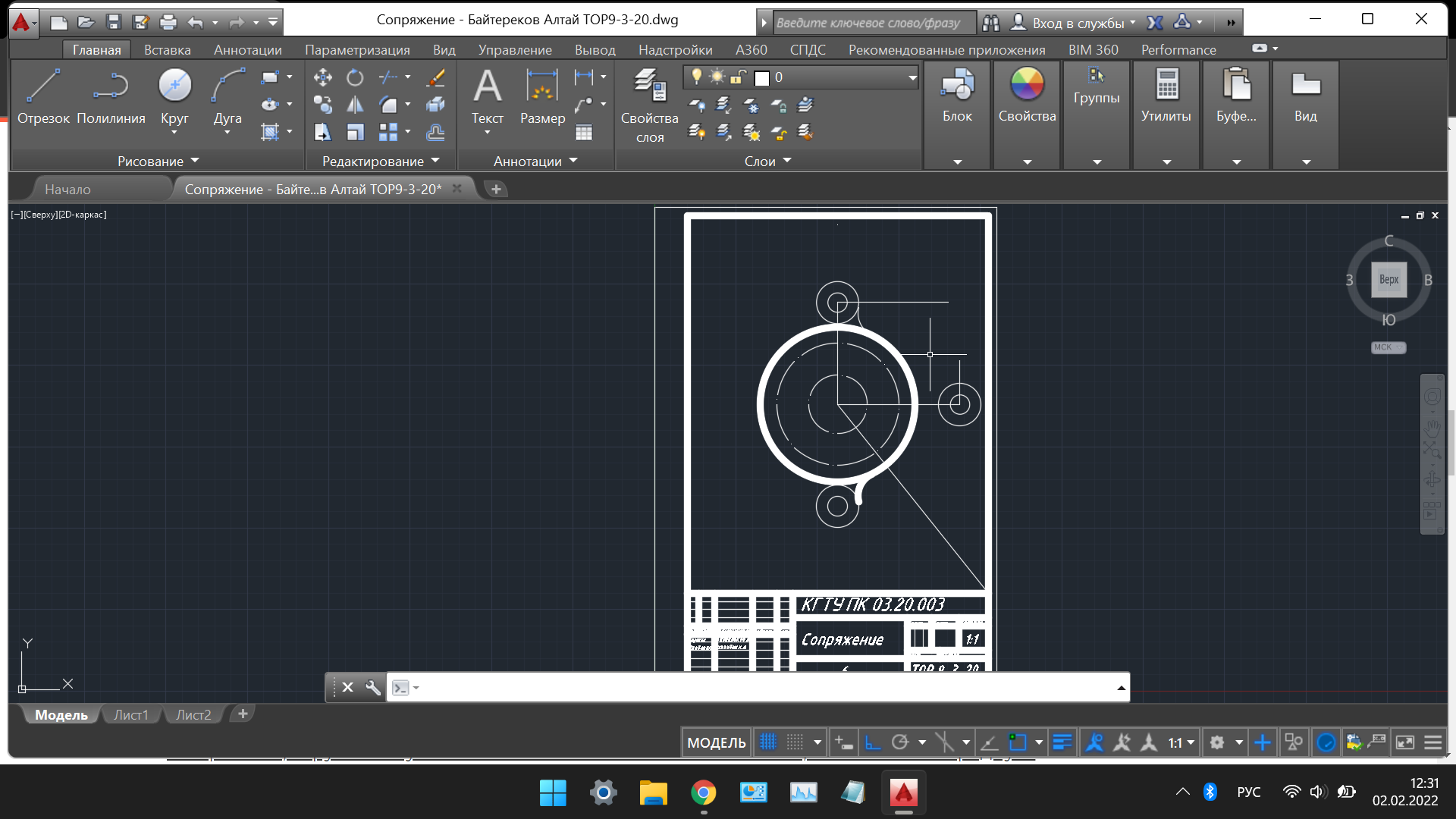
Task: Open the layer 0 dropdown list
Action: [x=912, y=77]
